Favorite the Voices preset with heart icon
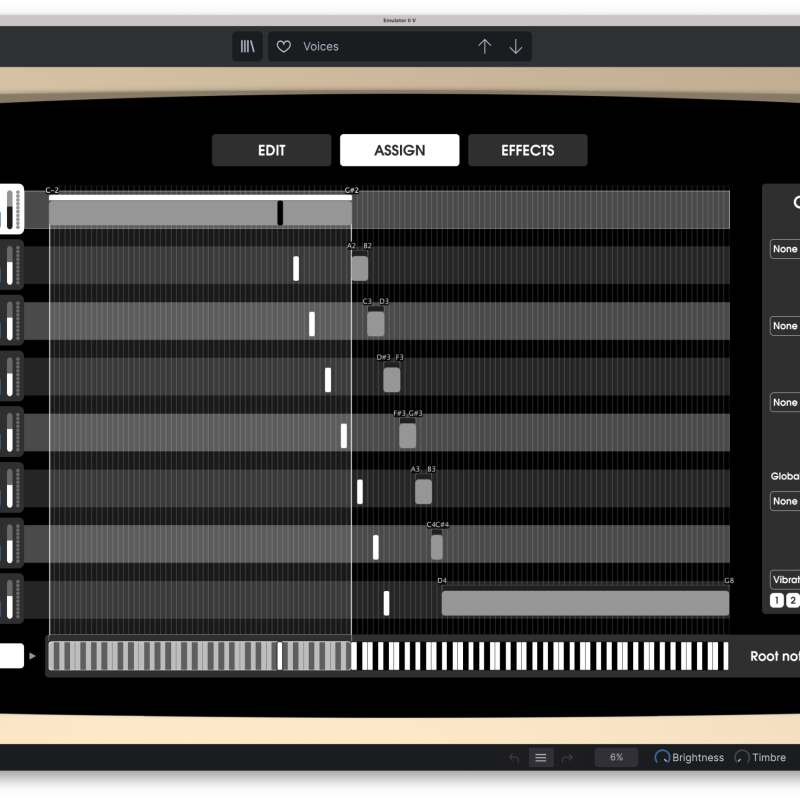 (x=284, y=46)
